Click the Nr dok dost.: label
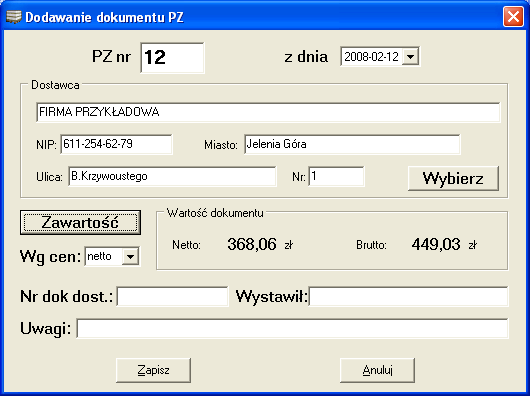This screenshot has width=530, height=396. pyautogui.click(x=67, y=297)
